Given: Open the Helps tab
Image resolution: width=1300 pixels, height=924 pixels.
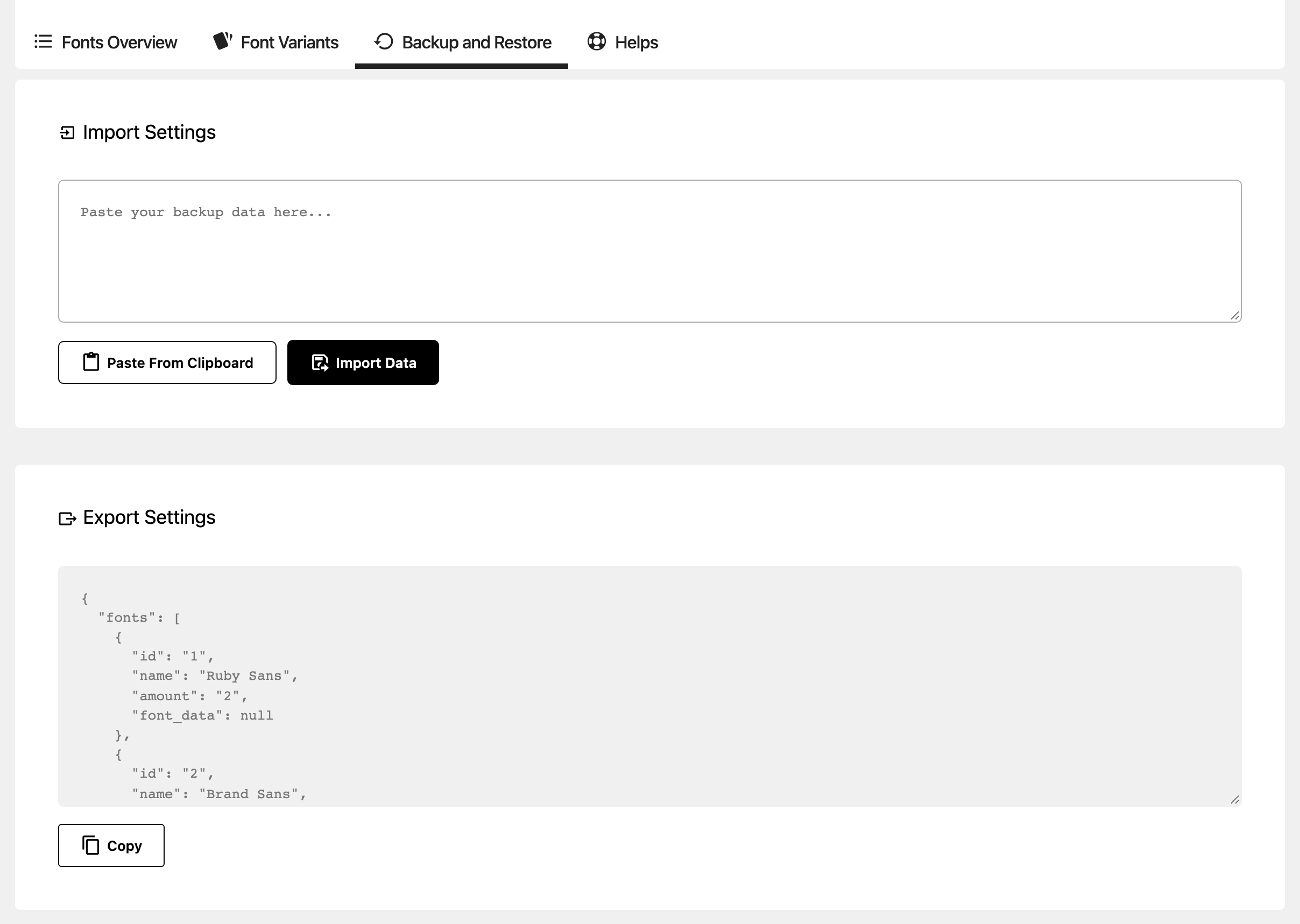Looking at the screenshot, I should [x=622, y=42].
